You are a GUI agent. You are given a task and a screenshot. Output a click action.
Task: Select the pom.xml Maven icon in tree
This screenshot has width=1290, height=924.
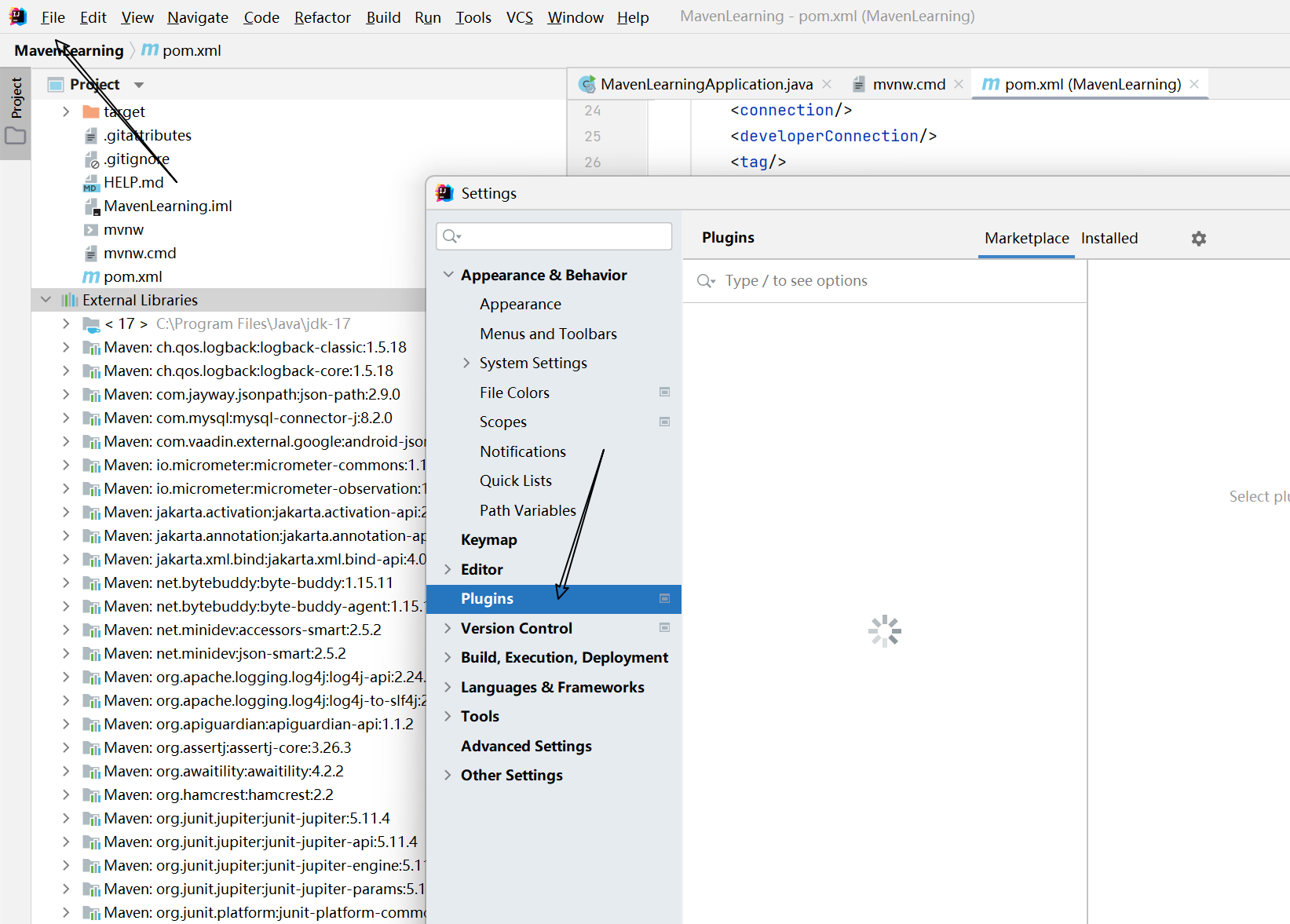(x=91, y=277)
